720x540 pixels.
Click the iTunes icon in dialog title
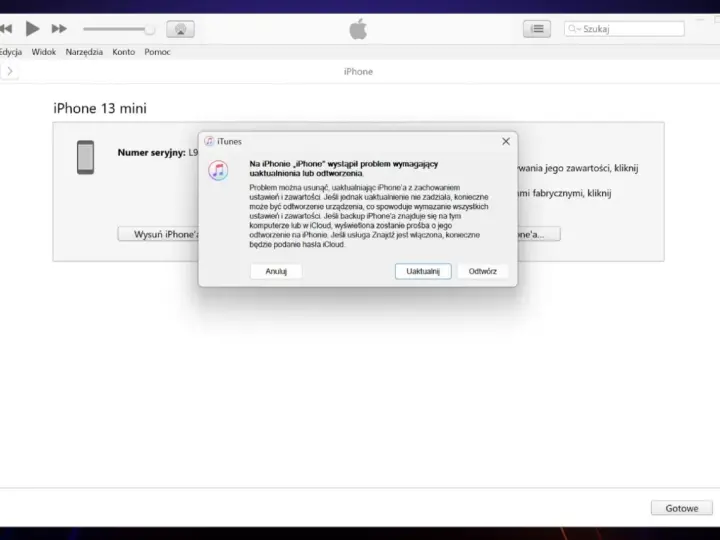coord(209,141)
